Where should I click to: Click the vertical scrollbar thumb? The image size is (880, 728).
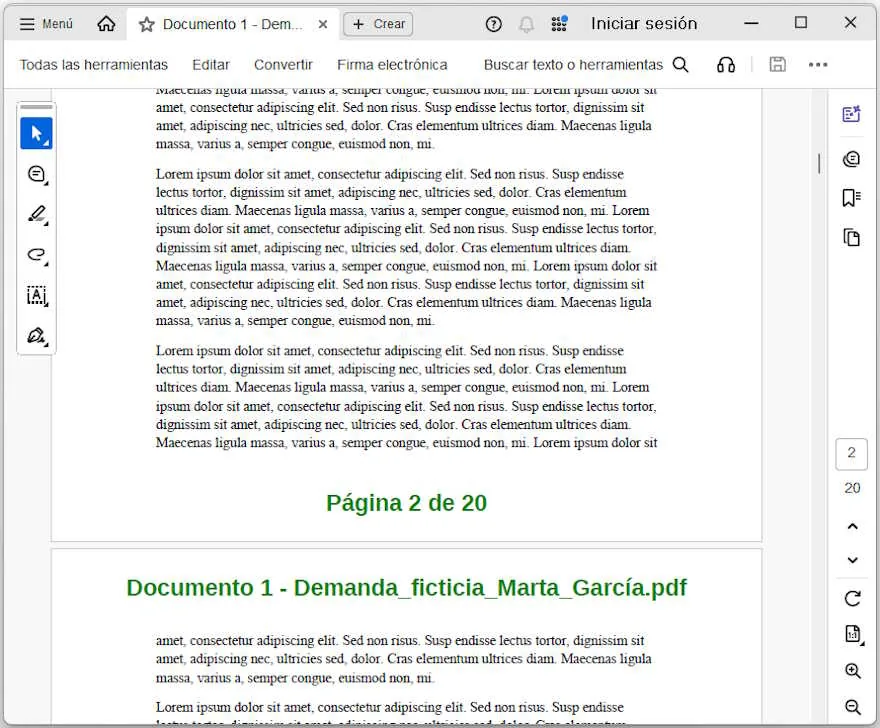click(x=819, y=163)
